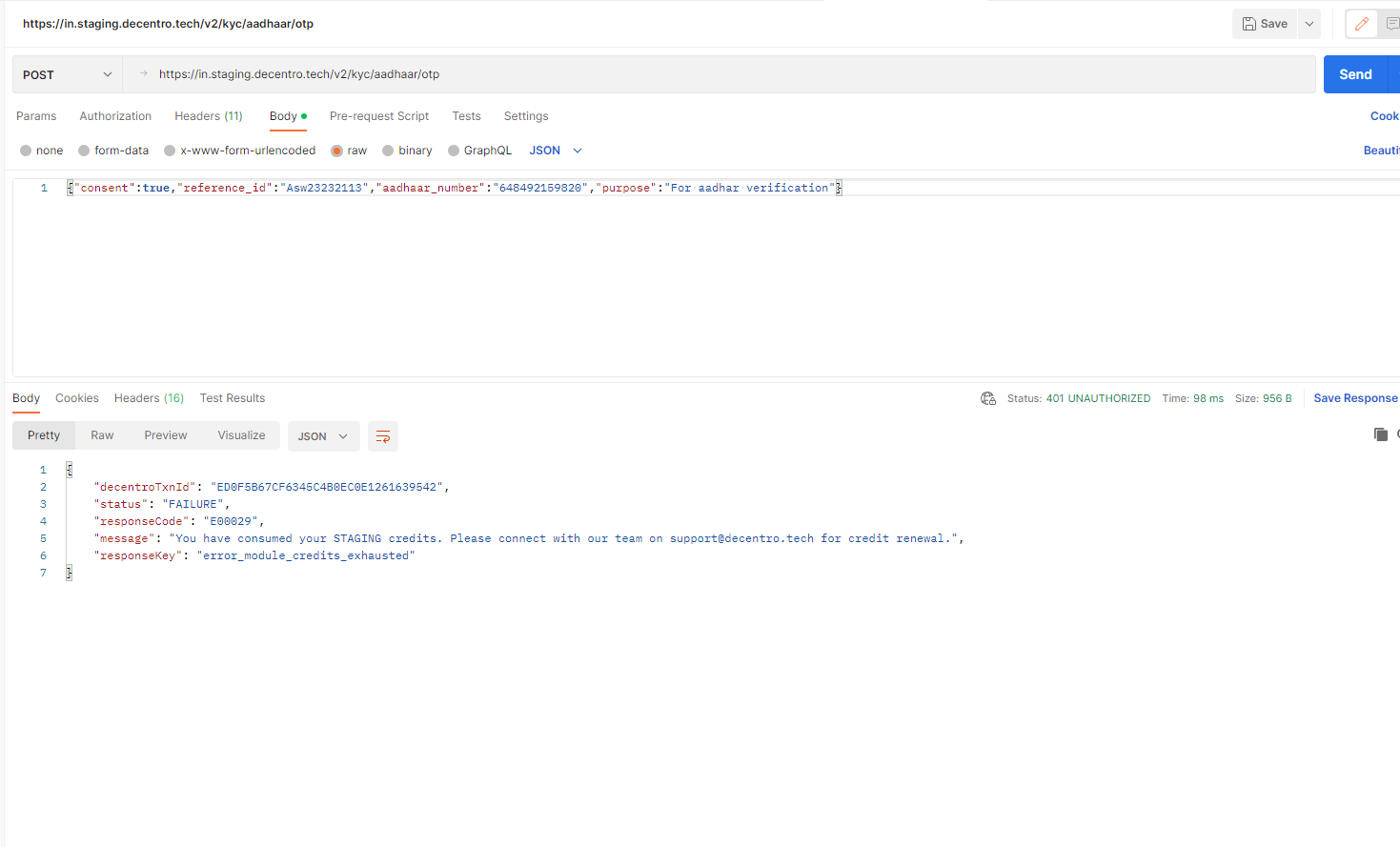Click Save Response
The height and width of the screenshot is (847, 1400).
coord(1355,398)
